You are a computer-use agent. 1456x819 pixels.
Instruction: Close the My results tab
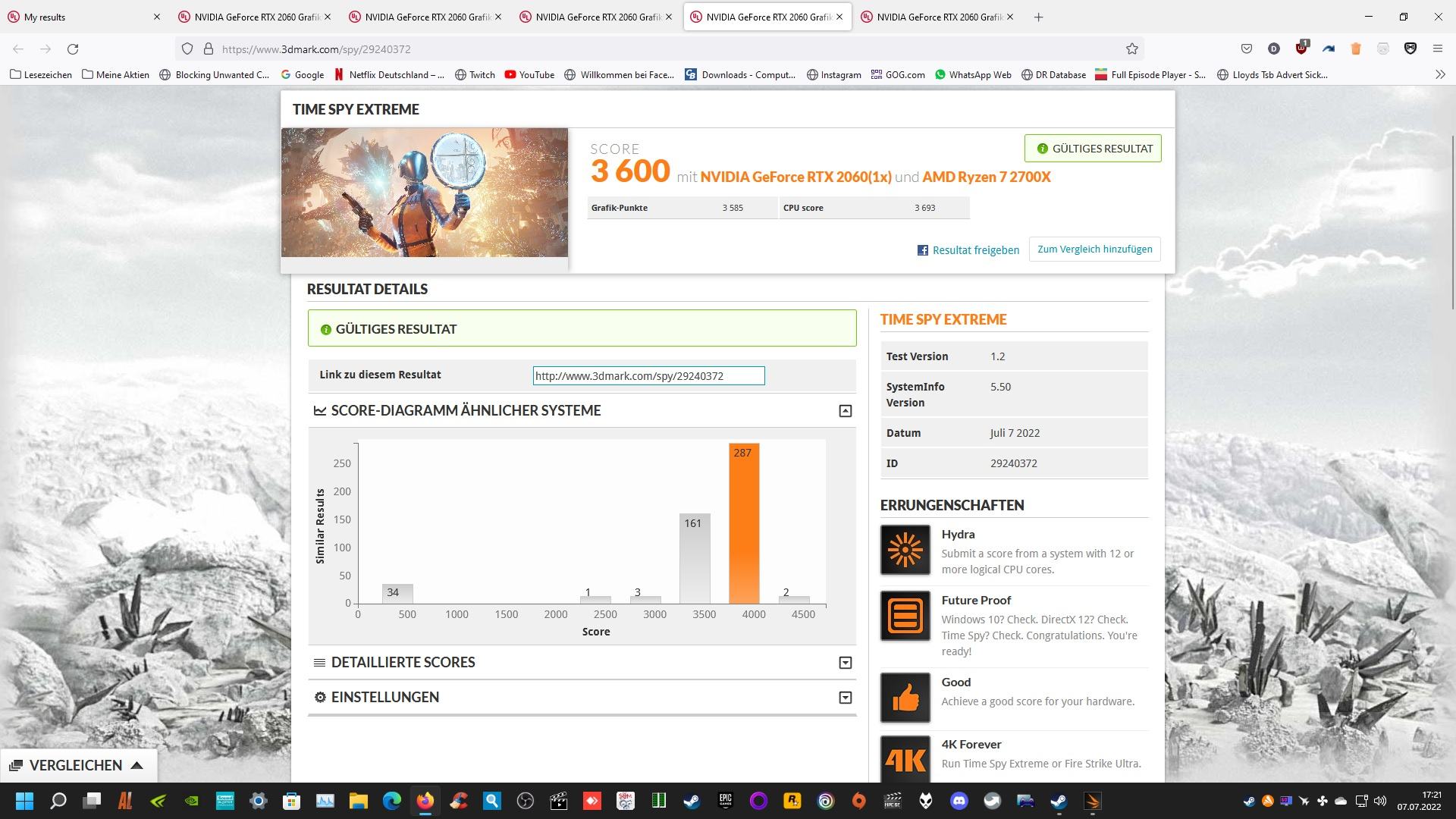pyautogui.click(x=157, y=17)
